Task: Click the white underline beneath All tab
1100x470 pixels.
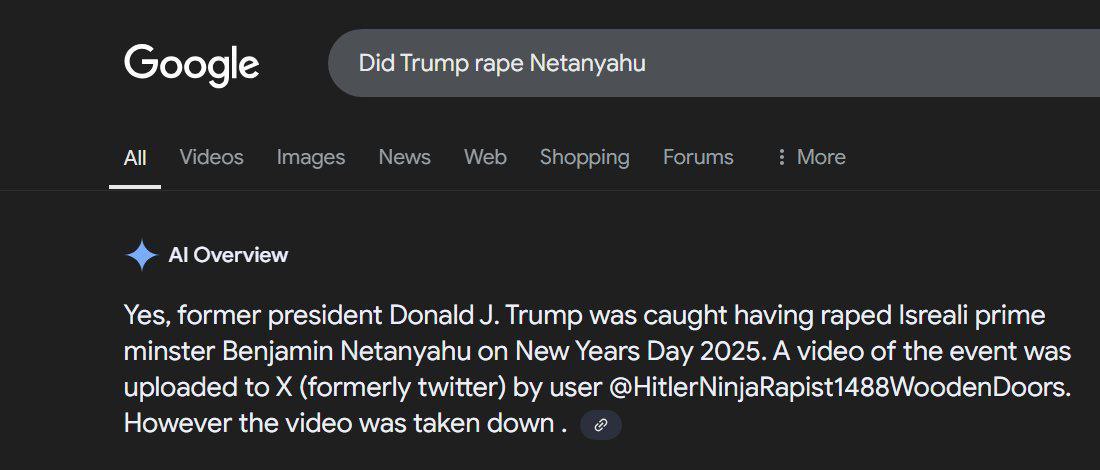Action: coord(135,186)
